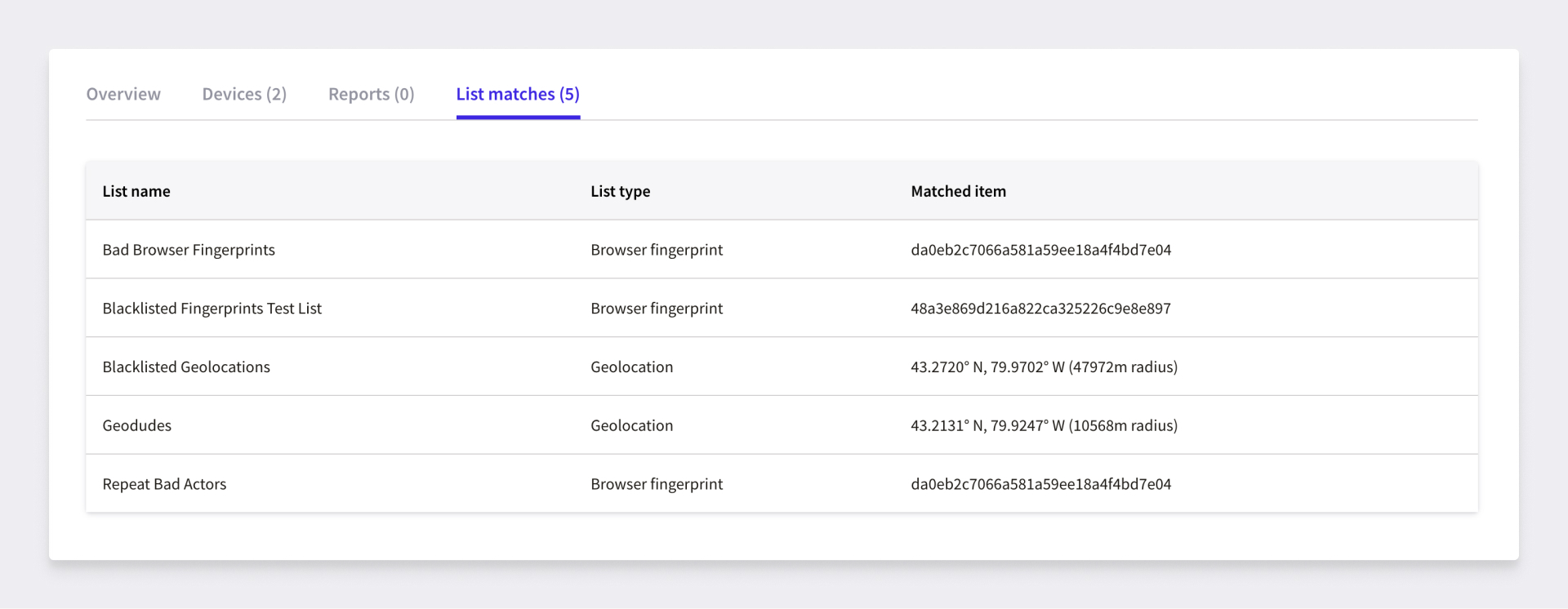Open the Devices (2) tab
Viewport: 1568px width, 609px height.
pyautogui.click(x=244, y=94)
